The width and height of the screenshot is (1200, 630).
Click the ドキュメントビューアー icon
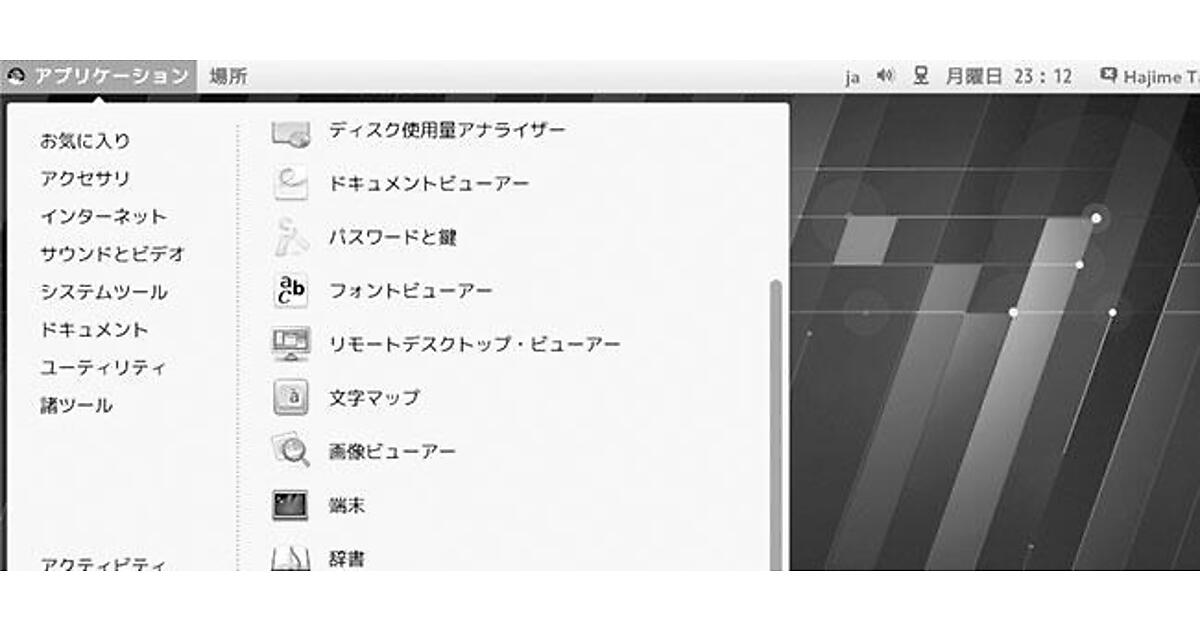point(291,184)
